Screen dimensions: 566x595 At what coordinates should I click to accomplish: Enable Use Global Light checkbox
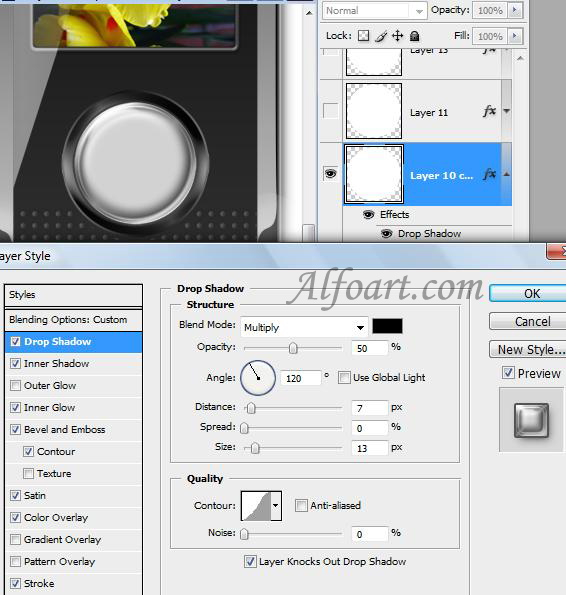point(344,378)
